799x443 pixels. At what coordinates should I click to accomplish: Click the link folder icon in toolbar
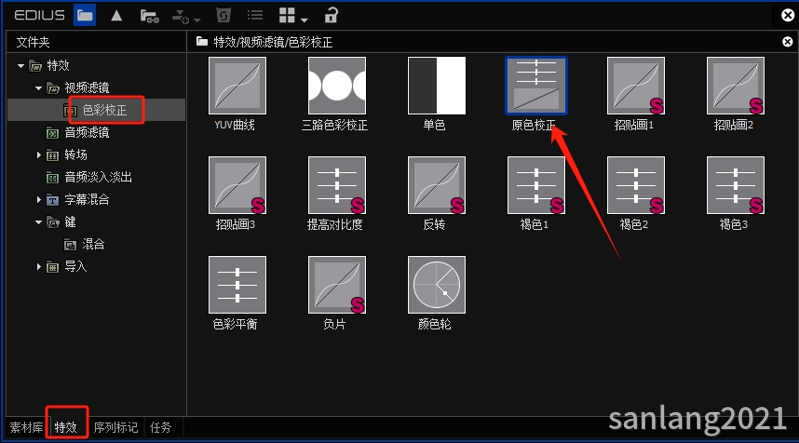point(149,16)
